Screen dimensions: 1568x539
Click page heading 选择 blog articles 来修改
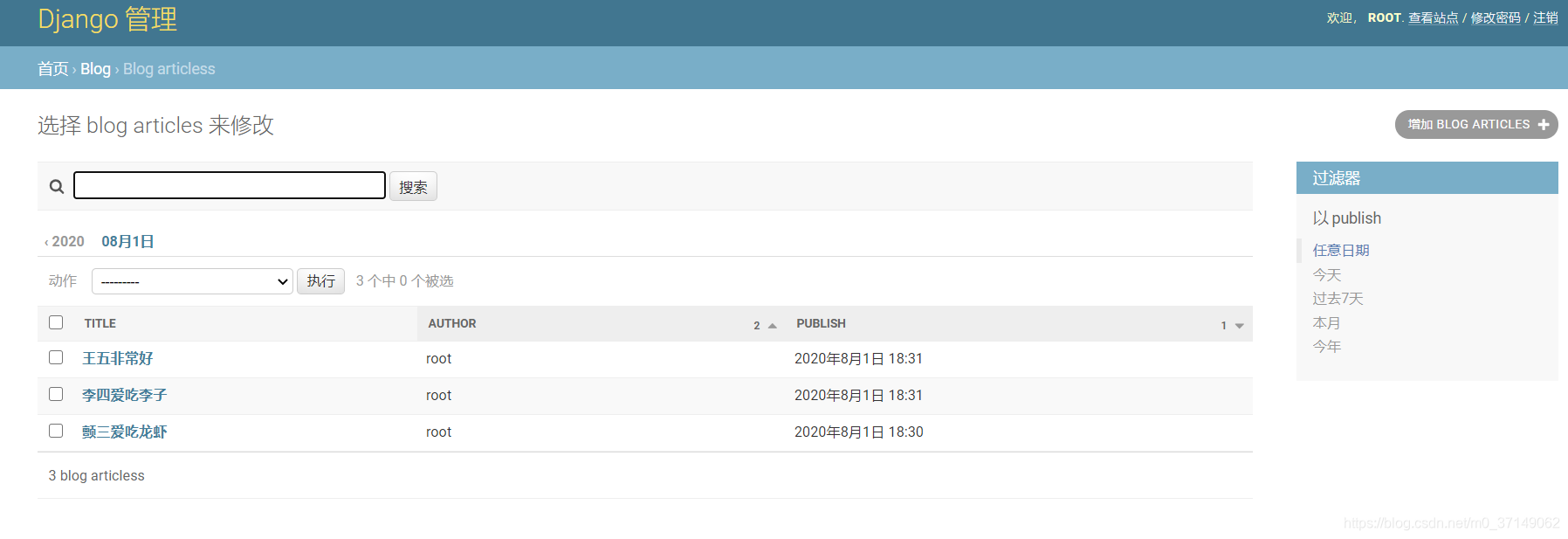[155, 126]
